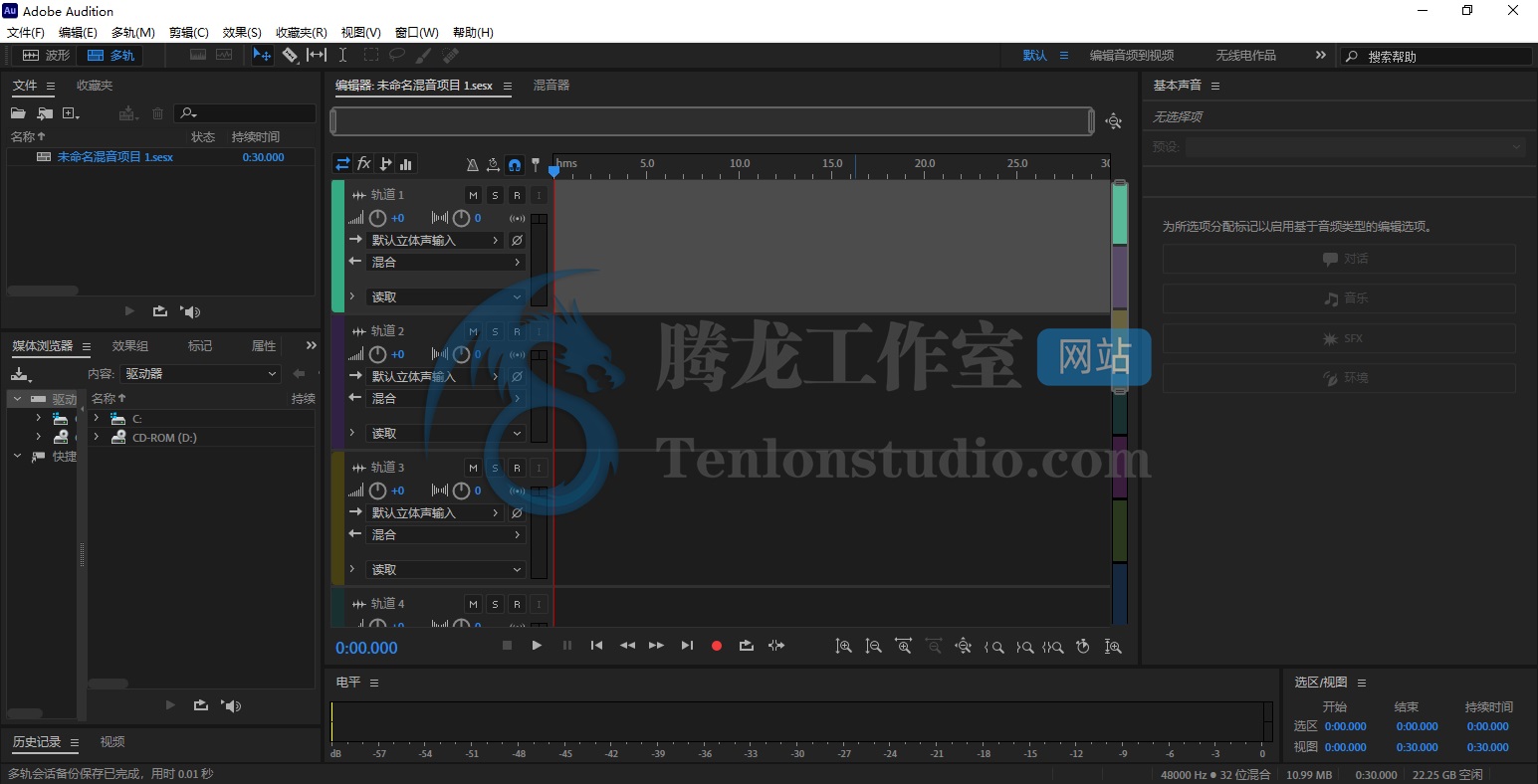Select the 编辑音频到视频 workspace
The width and height of the screenshot is (1538, 784).
coord(1132,56)
